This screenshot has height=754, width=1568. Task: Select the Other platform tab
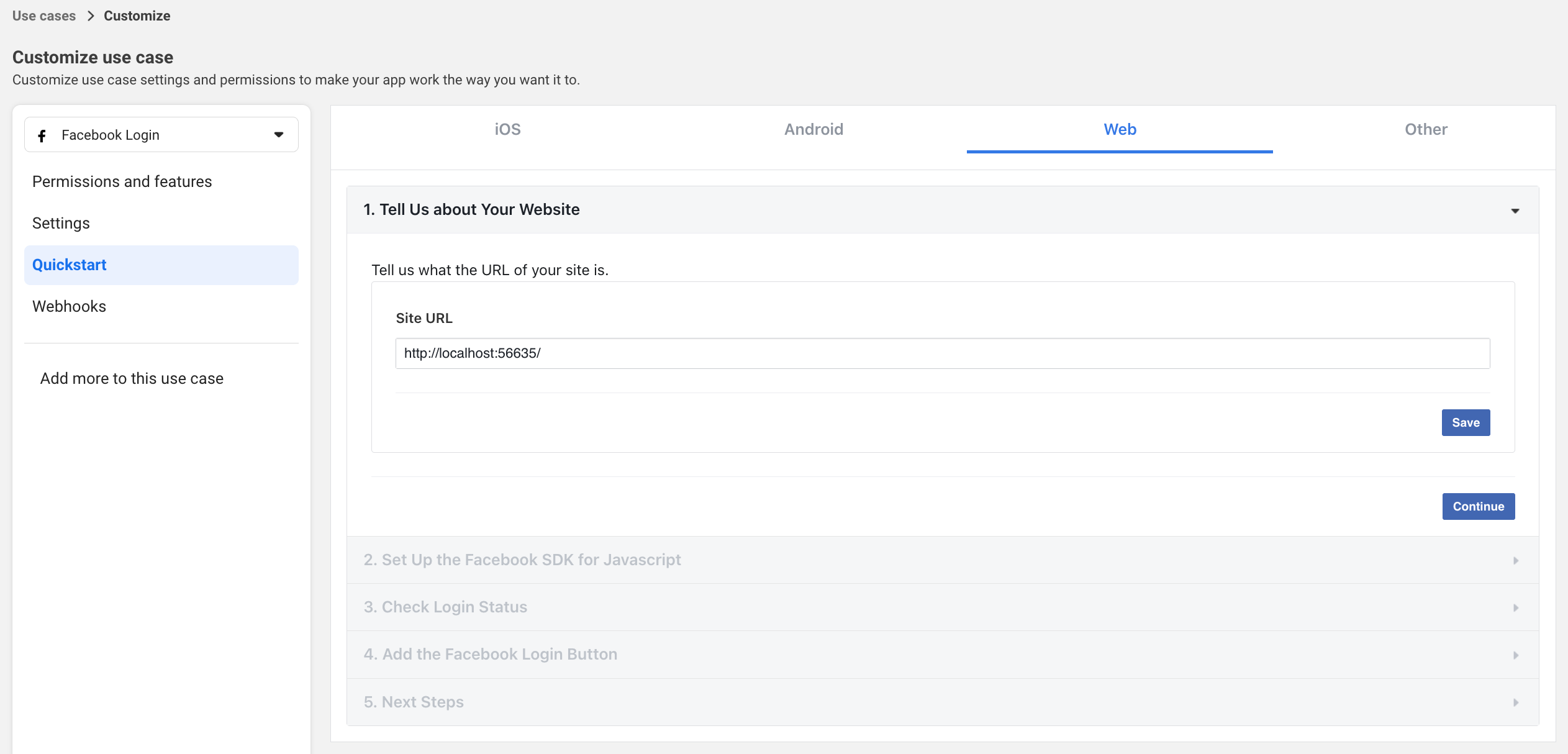(1425, 129)
